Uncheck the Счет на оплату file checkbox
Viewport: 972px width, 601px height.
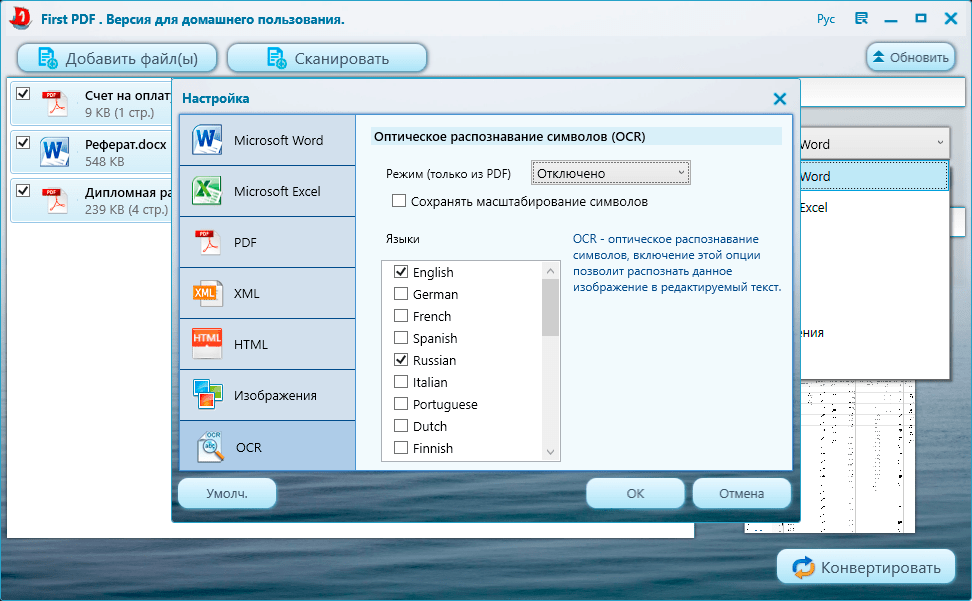(x=23, y=94)
